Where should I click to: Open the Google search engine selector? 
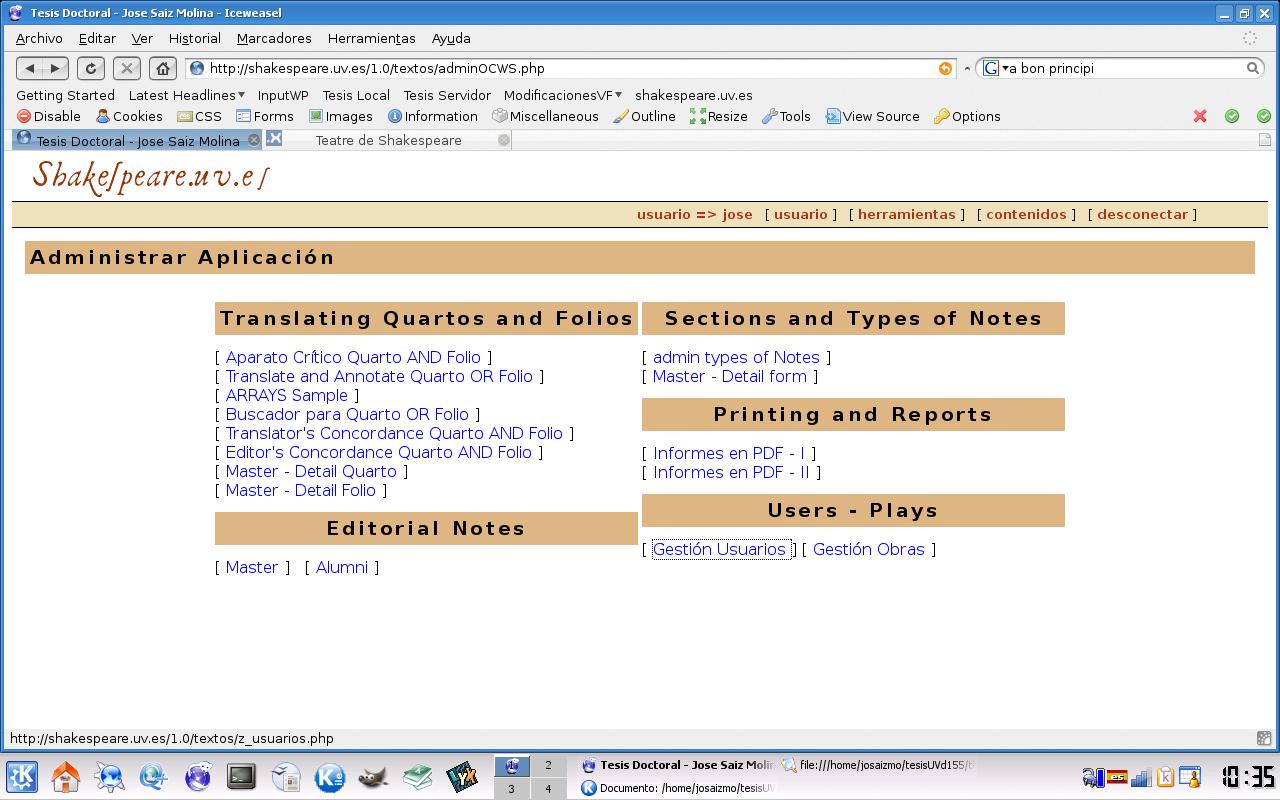tap(995, 68)
